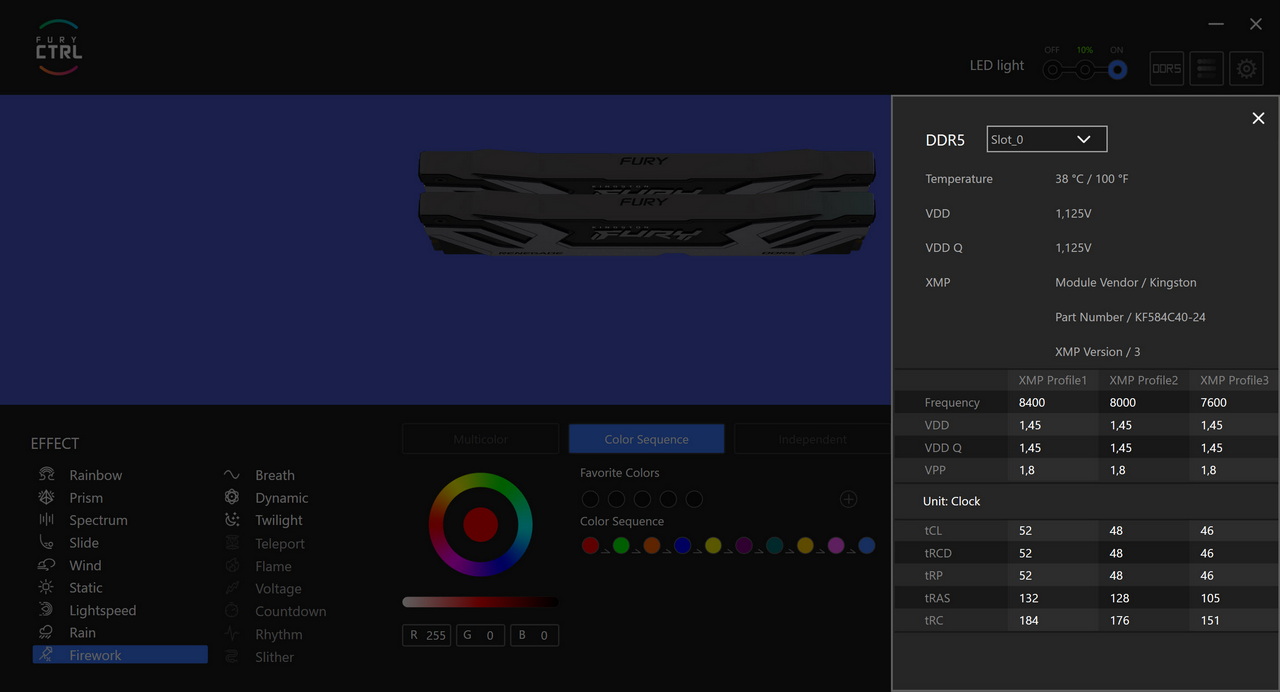Select the Spectrum effect icon

(x=46, y=520)
